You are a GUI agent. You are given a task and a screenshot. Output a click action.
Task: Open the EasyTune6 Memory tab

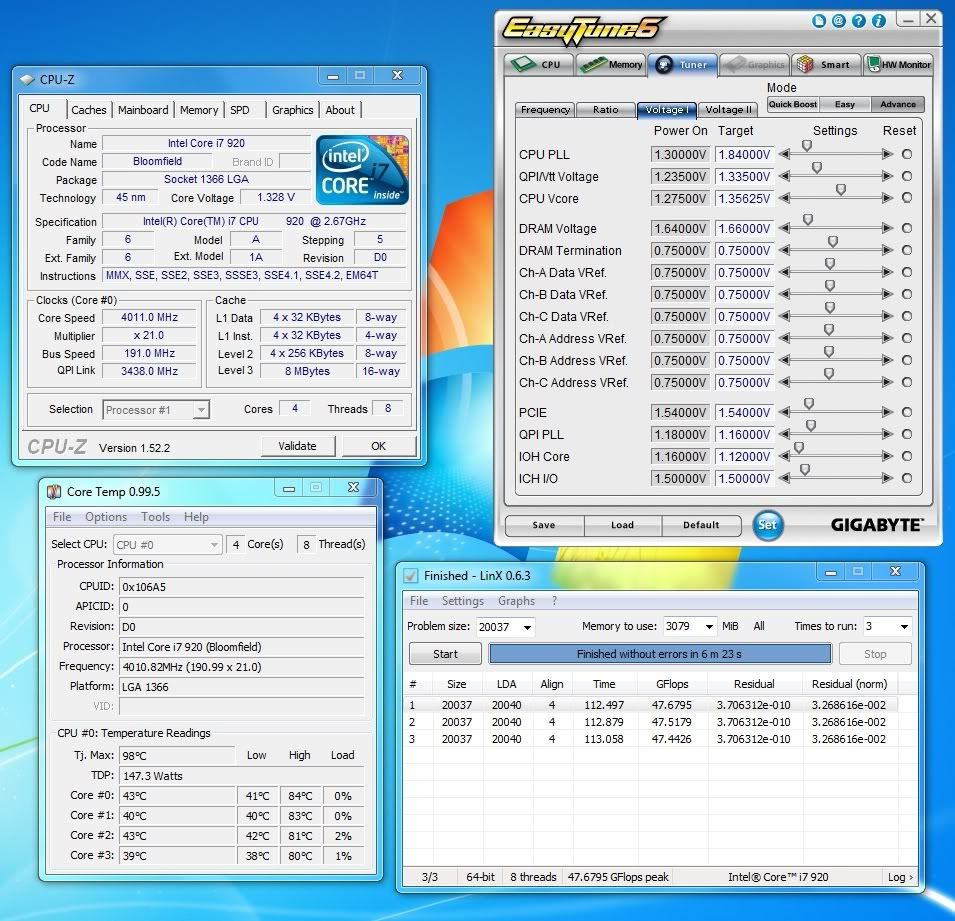coord(611,65)
